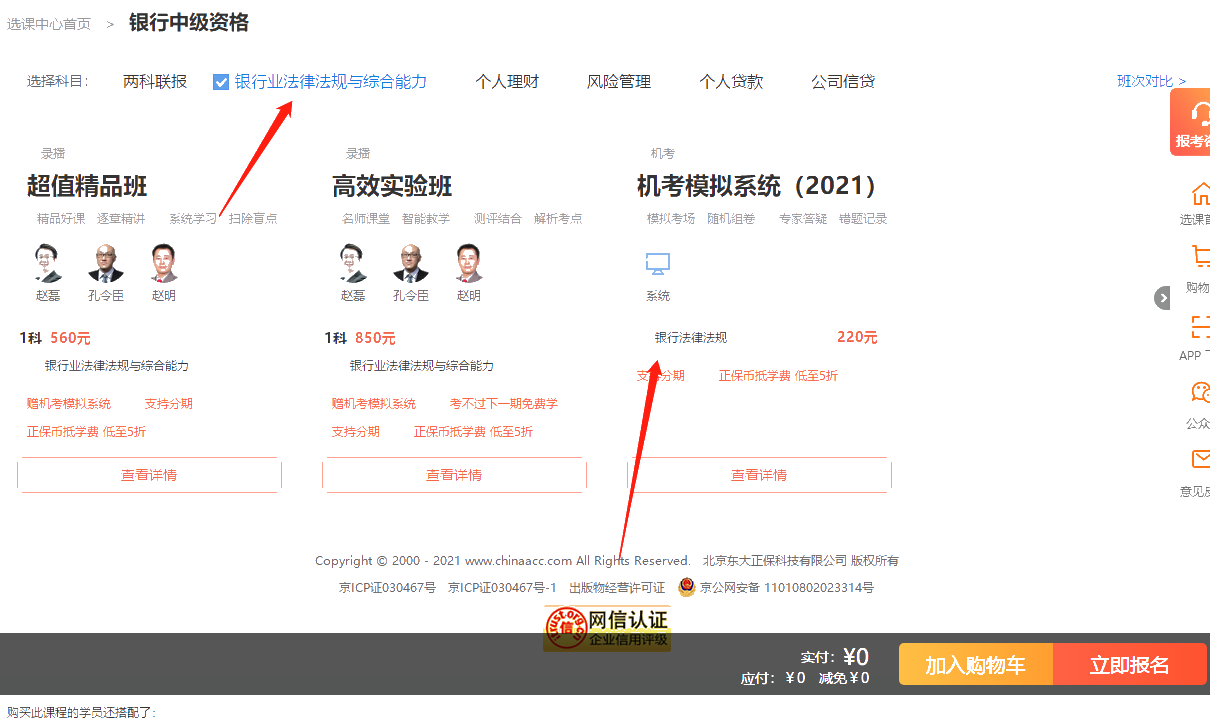The height and width of the screenshot is (721, 1210).
Task: Switch to the 公司信贷 subject tab
Action: coord(844,81)
